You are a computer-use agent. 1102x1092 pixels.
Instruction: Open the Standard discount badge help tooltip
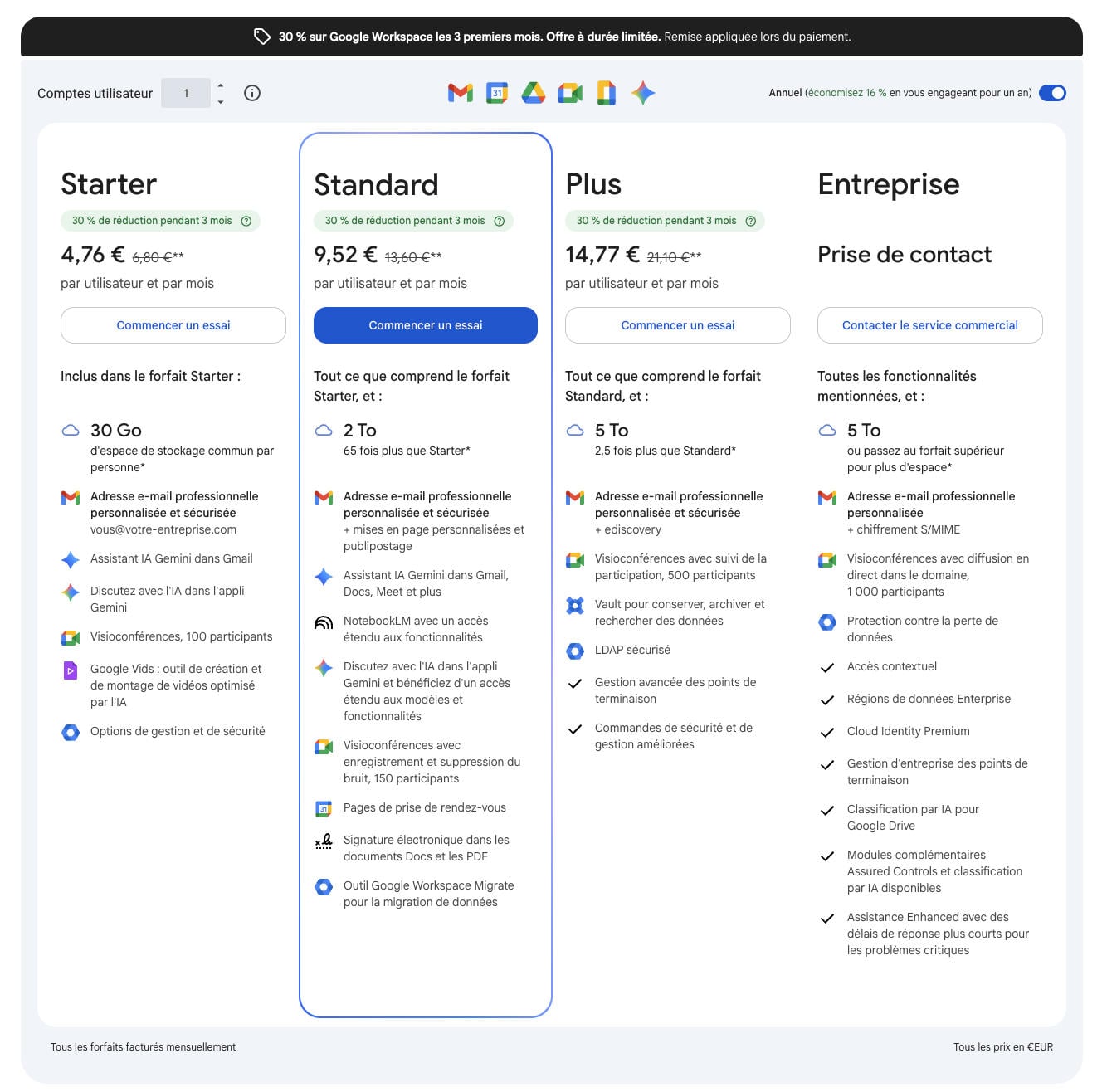tap(499, 221)
